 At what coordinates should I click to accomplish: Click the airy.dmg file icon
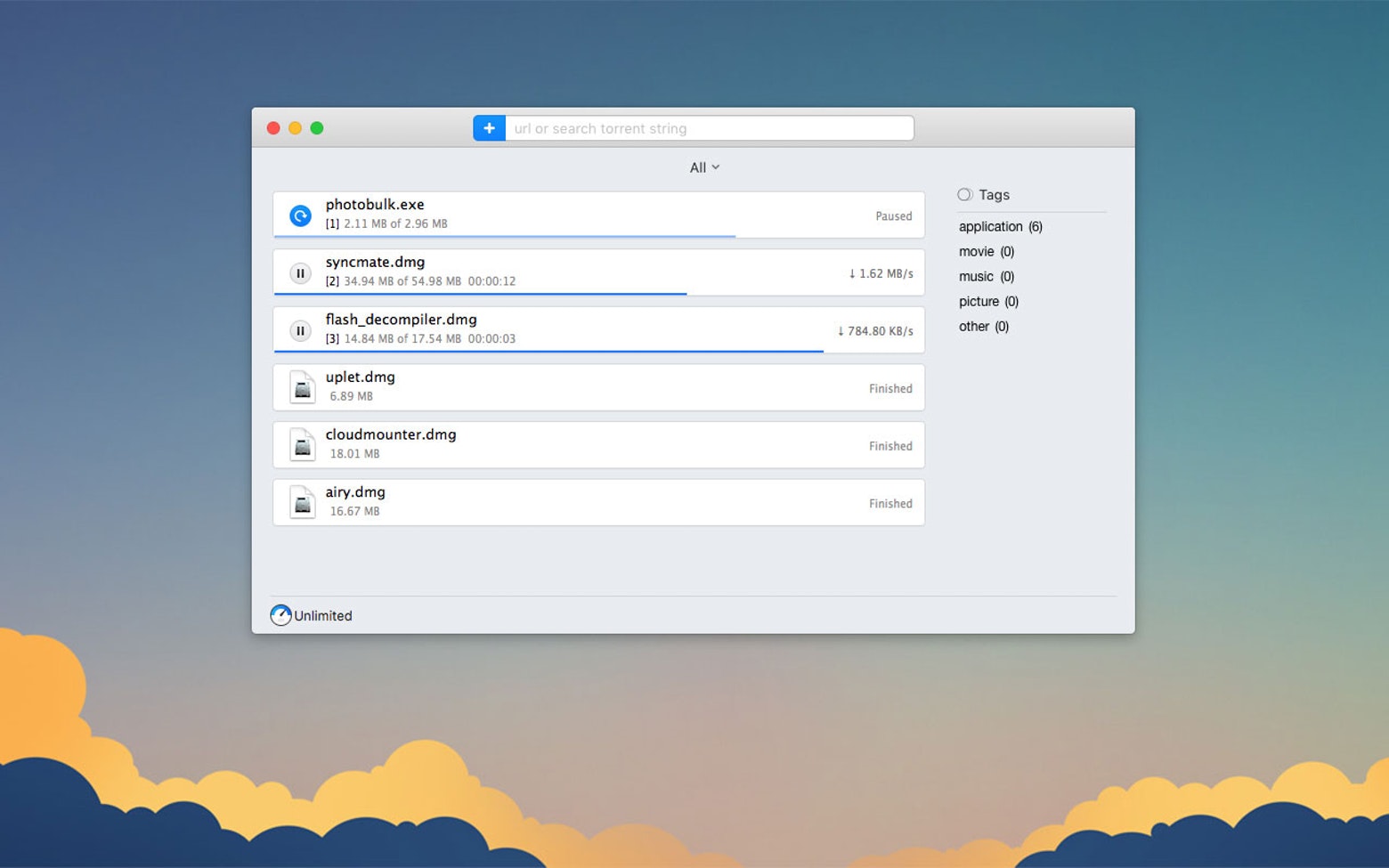[x=302, y=501]
